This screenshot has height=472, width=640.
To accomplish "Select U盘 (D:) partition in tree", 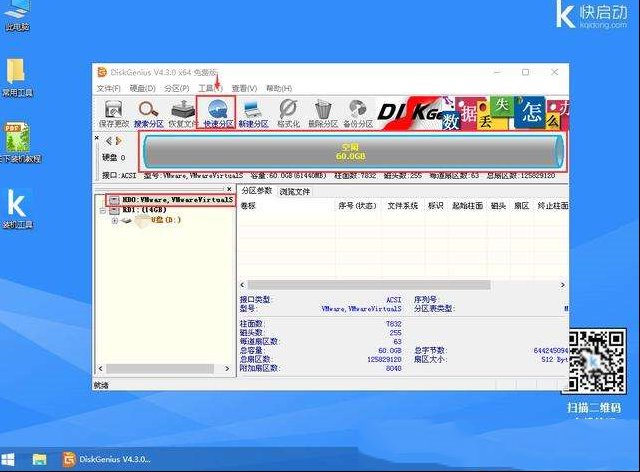I will click(166, 220).
